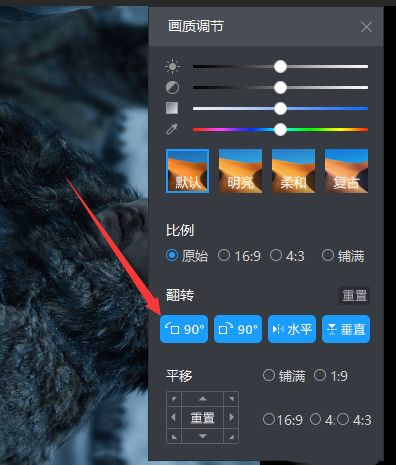Rotate the video 90° clockwise
The image size is (396, 465).
point(238,329)
